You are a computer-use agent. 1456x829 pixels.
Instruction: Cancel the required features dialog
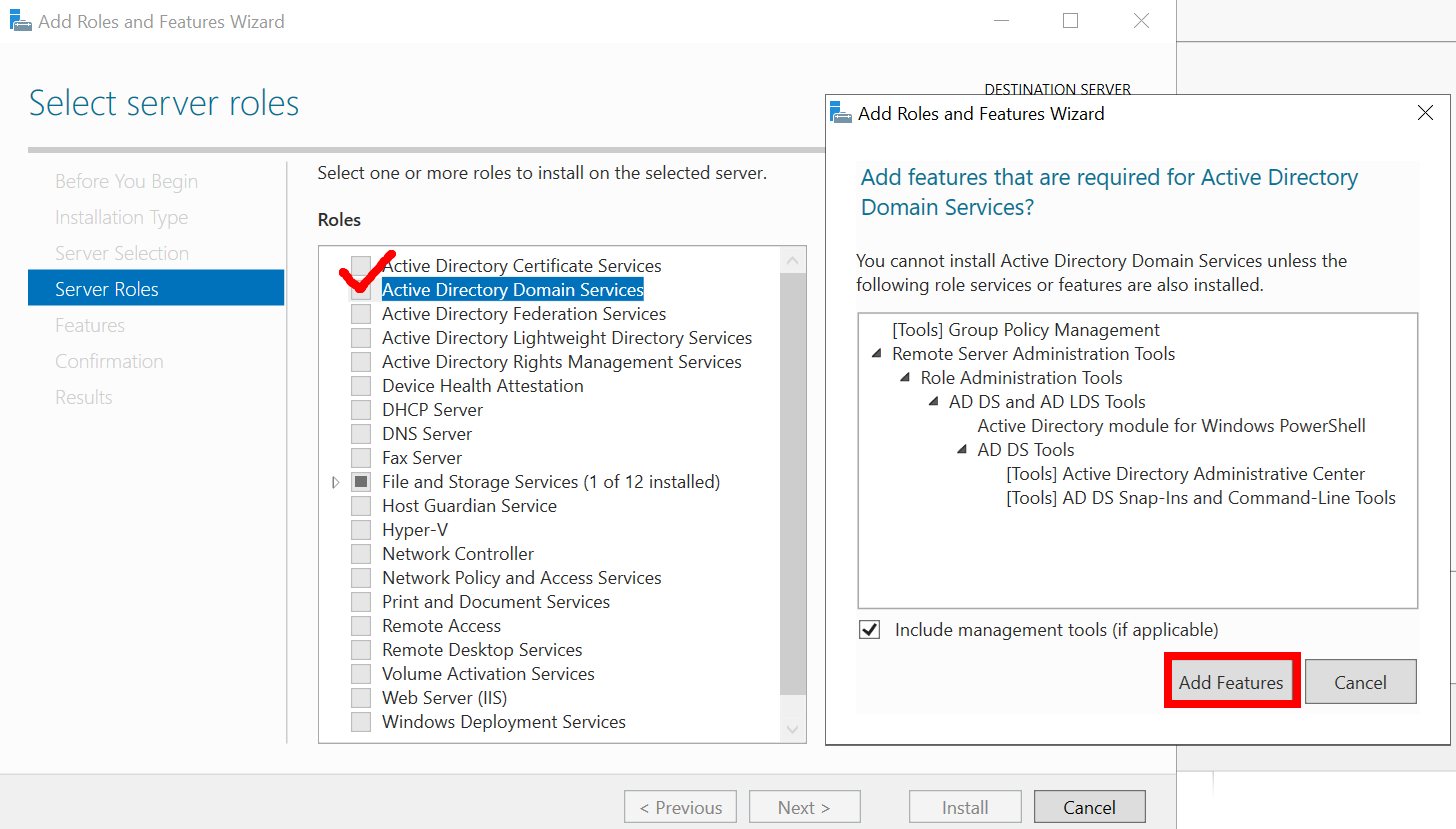pyautogui.click(x=1360, y=682)
